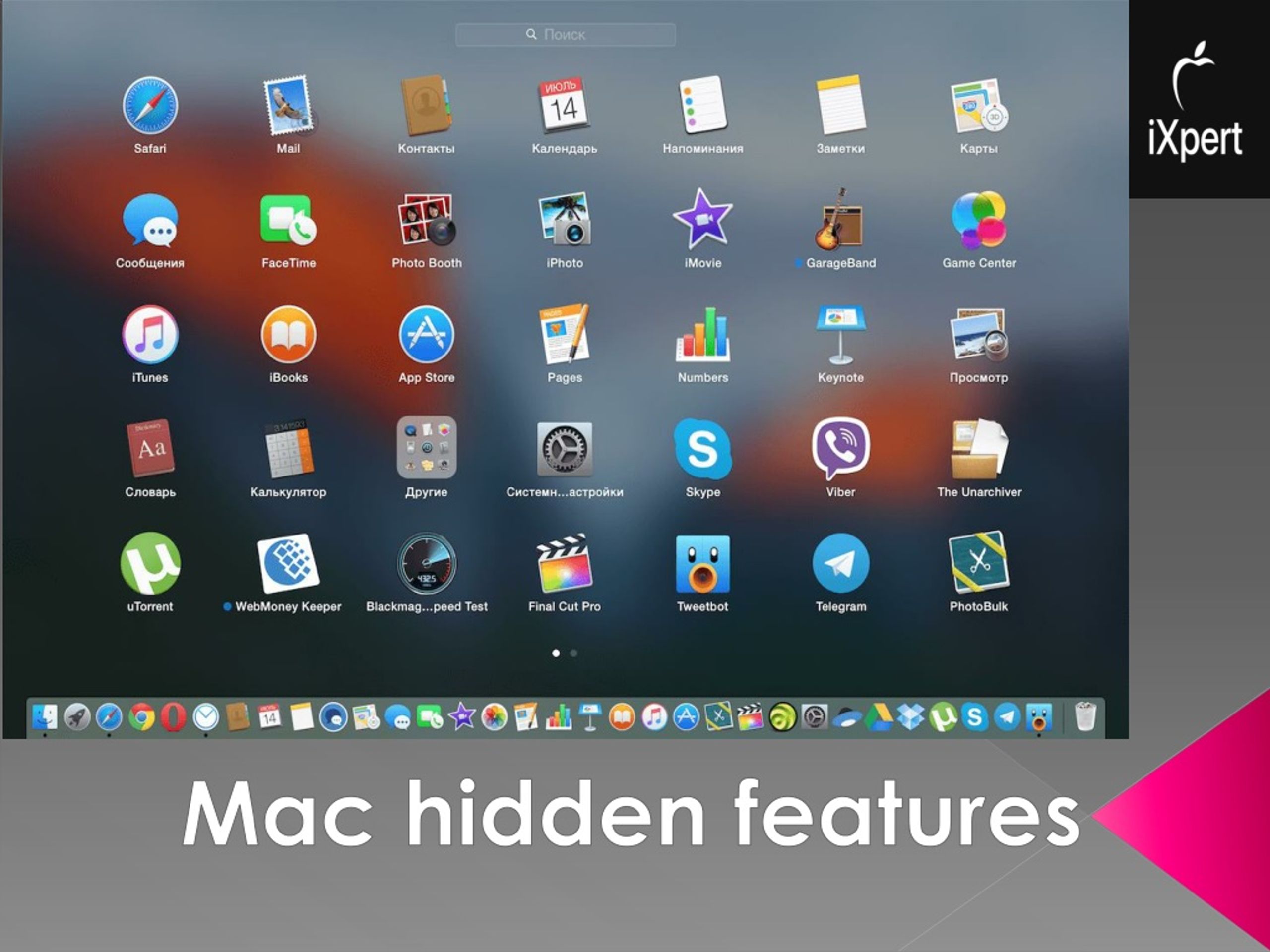The image size is (1270, 952).
Task: Click the Поиск search field
Action: (566, 34)
